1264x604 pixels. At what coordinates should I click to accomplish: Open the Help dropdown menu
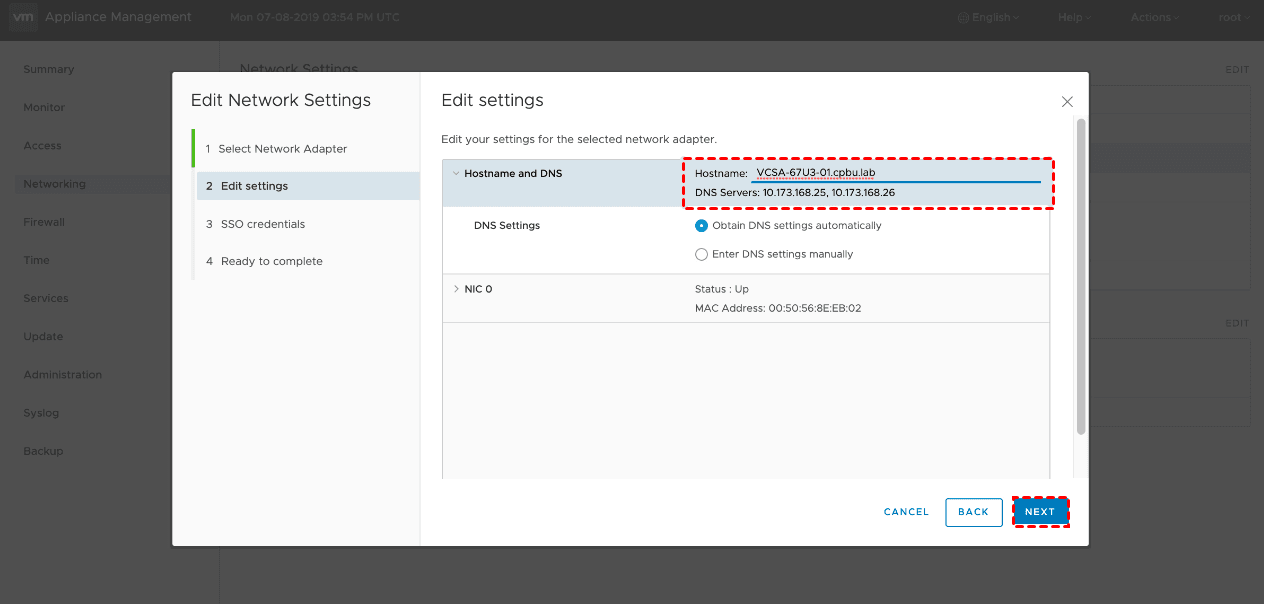click(1074, 18)
